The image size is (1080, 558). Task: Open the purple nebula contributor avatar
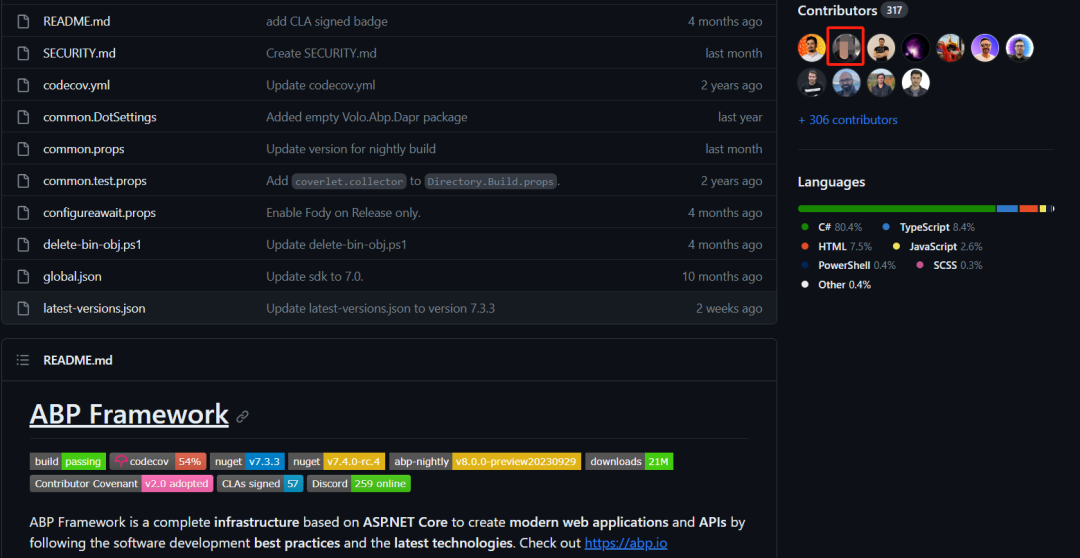point(915,48)
